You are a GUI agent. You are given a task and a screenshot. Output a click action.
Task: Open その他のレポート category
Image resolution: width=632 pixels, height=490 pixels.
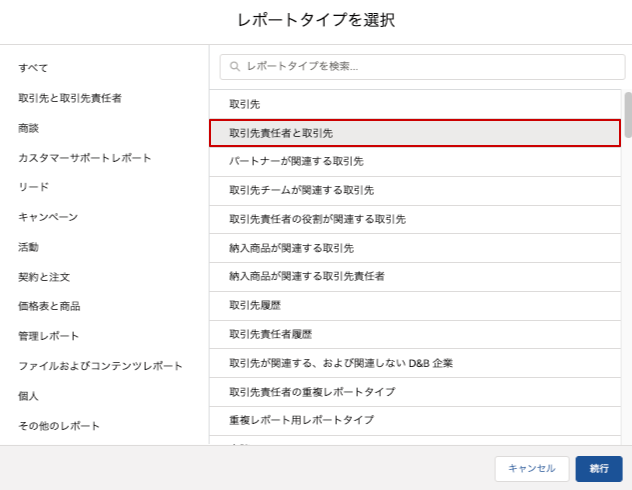point(59,426)
